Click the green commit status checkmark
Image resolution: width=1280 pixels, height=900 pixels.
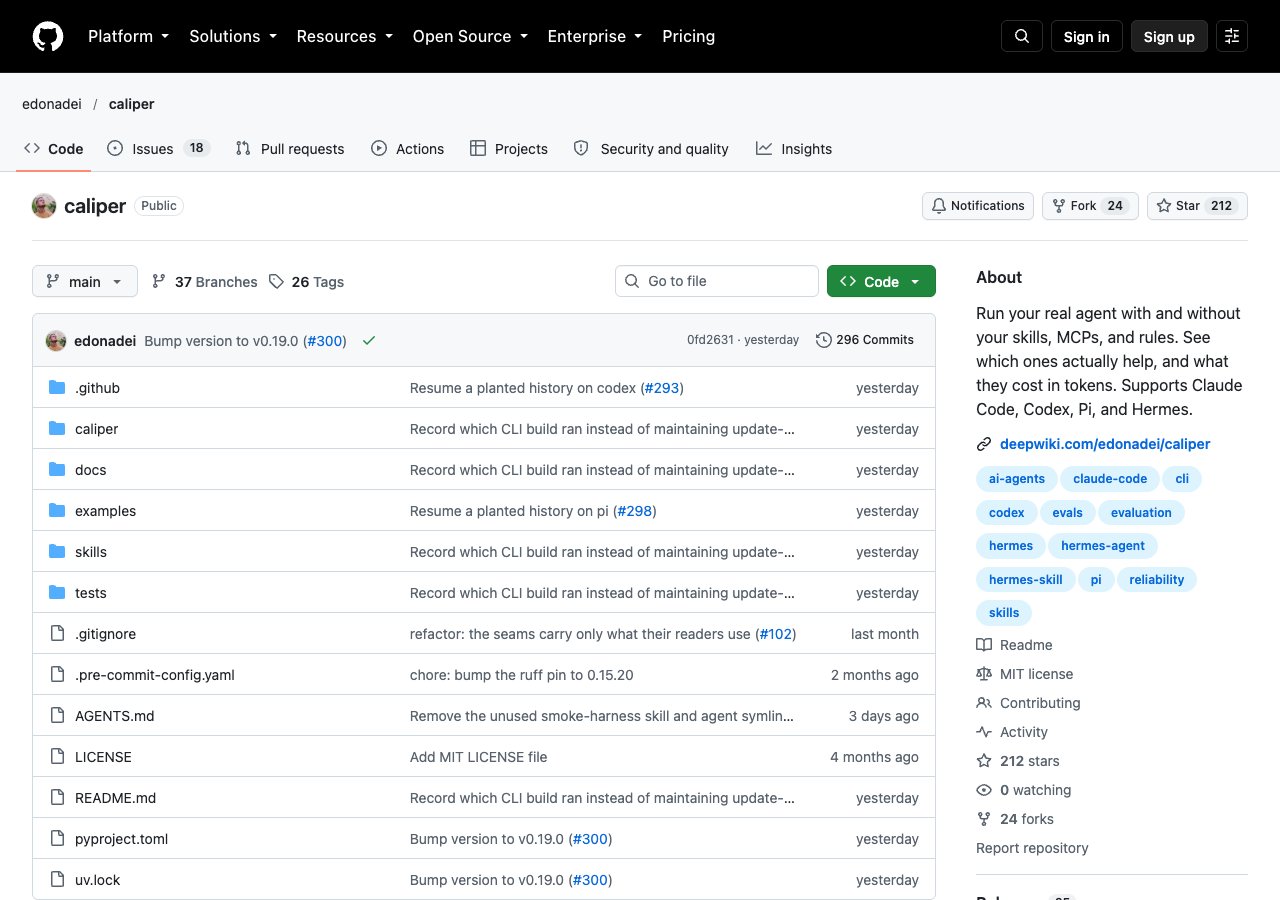pos(369,340)
